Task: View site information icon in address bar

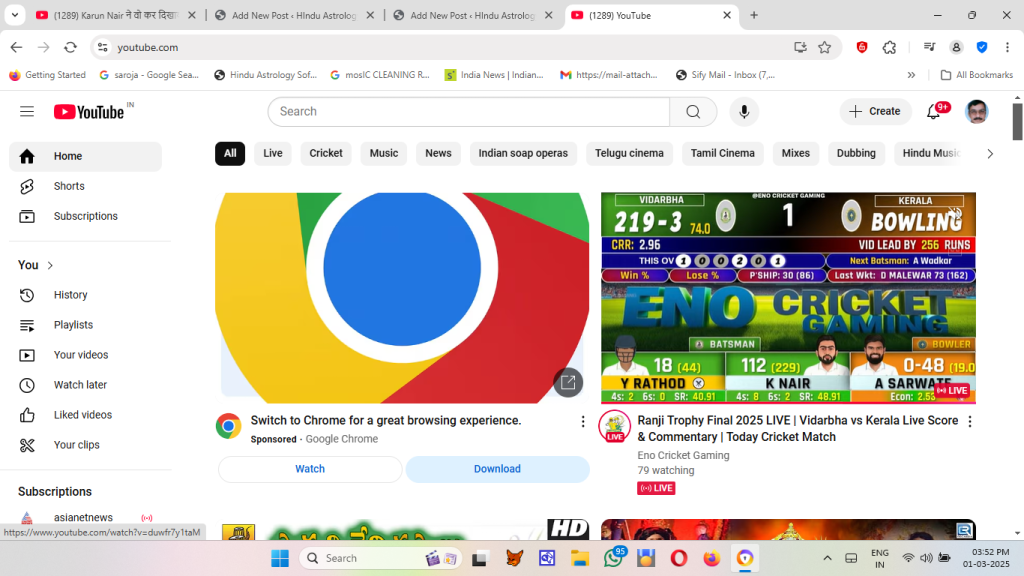Action: [x=103, y=47]
